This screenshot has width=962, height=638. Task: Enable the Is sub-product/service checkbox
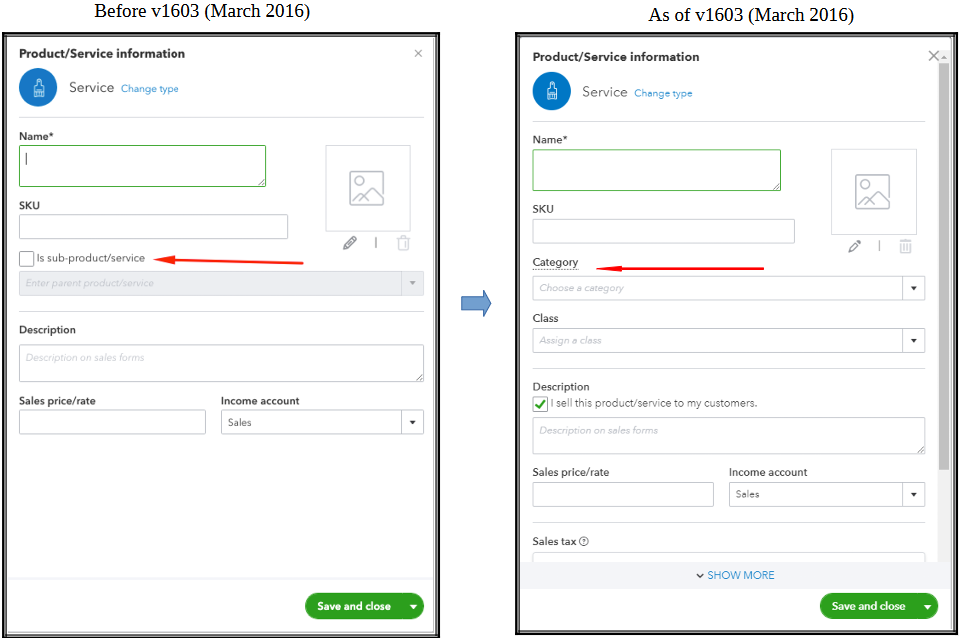[26, 259]
